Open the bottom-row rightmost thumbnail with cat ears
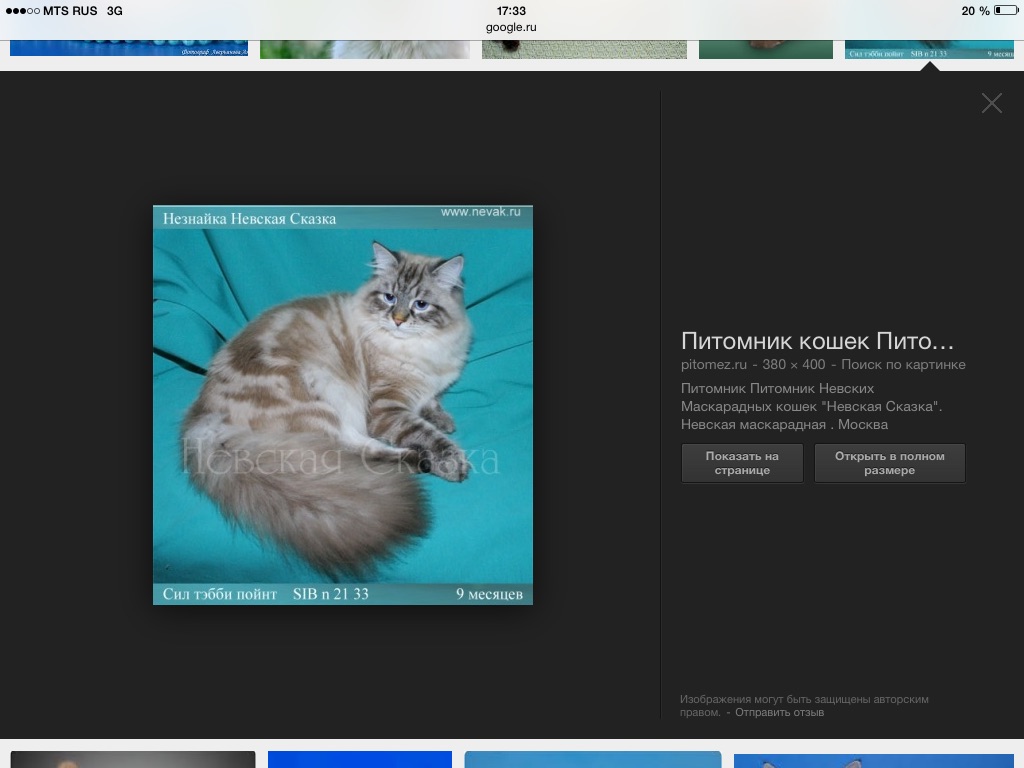Screen dimensions: 1024x768 pos(873,760)
